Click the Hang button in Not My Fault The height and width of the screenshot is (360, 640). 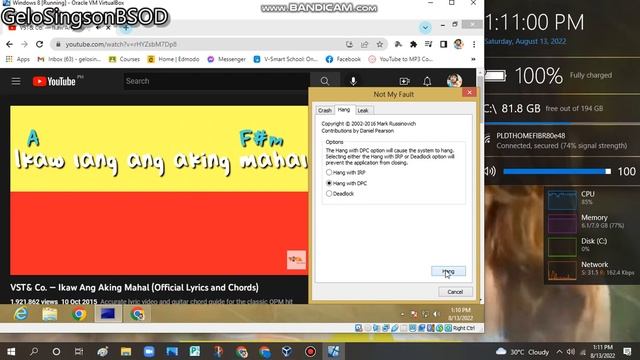point(448,271)
